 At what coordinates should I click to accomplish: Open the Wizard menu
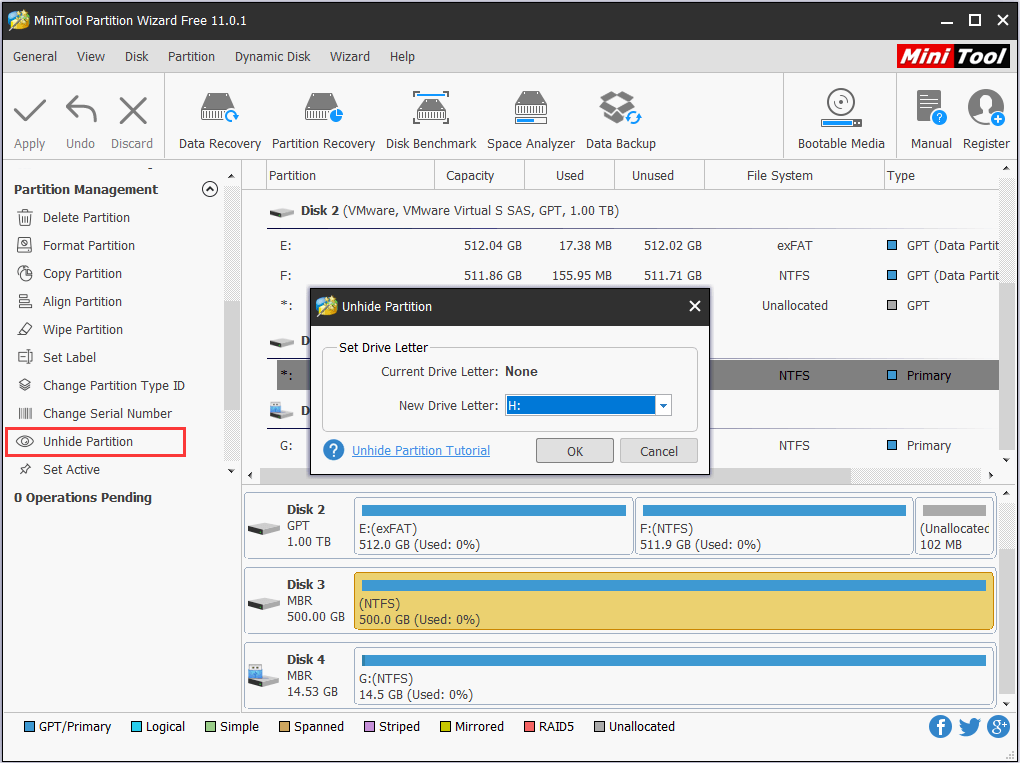[349, 57]
